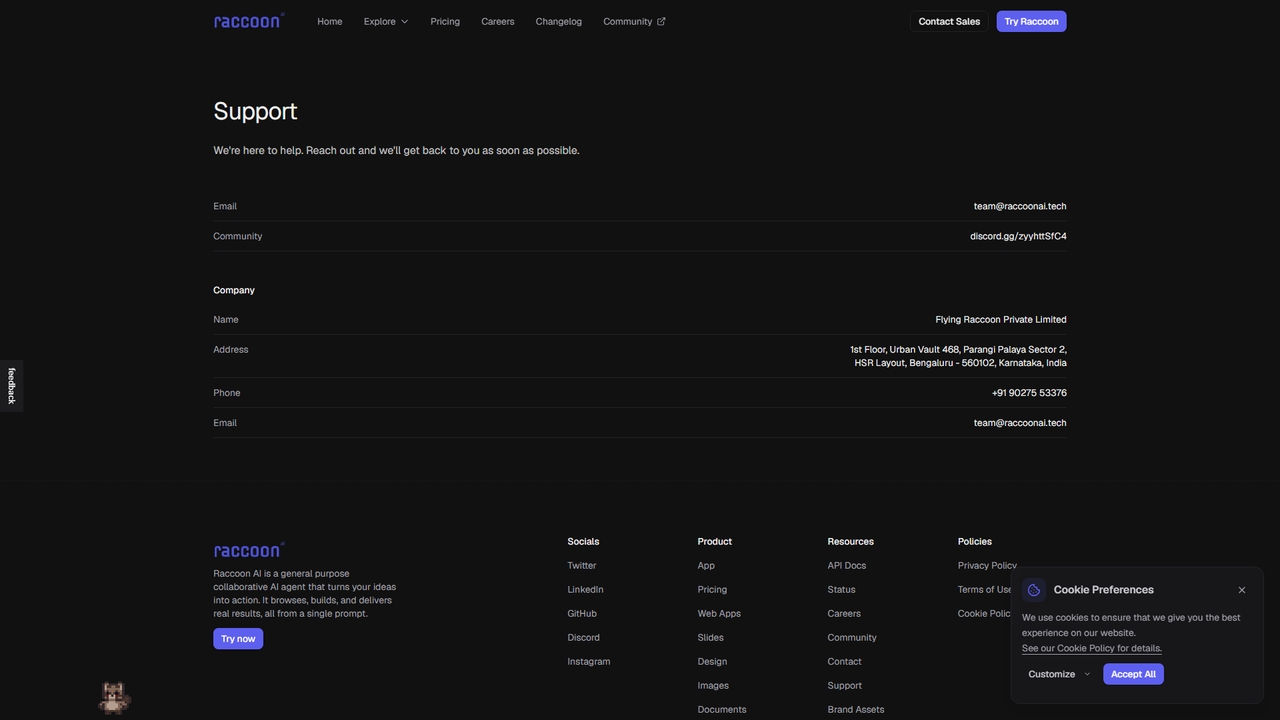
Task: Click the Accept All cookies button
Action: [x=1133, y=674]
